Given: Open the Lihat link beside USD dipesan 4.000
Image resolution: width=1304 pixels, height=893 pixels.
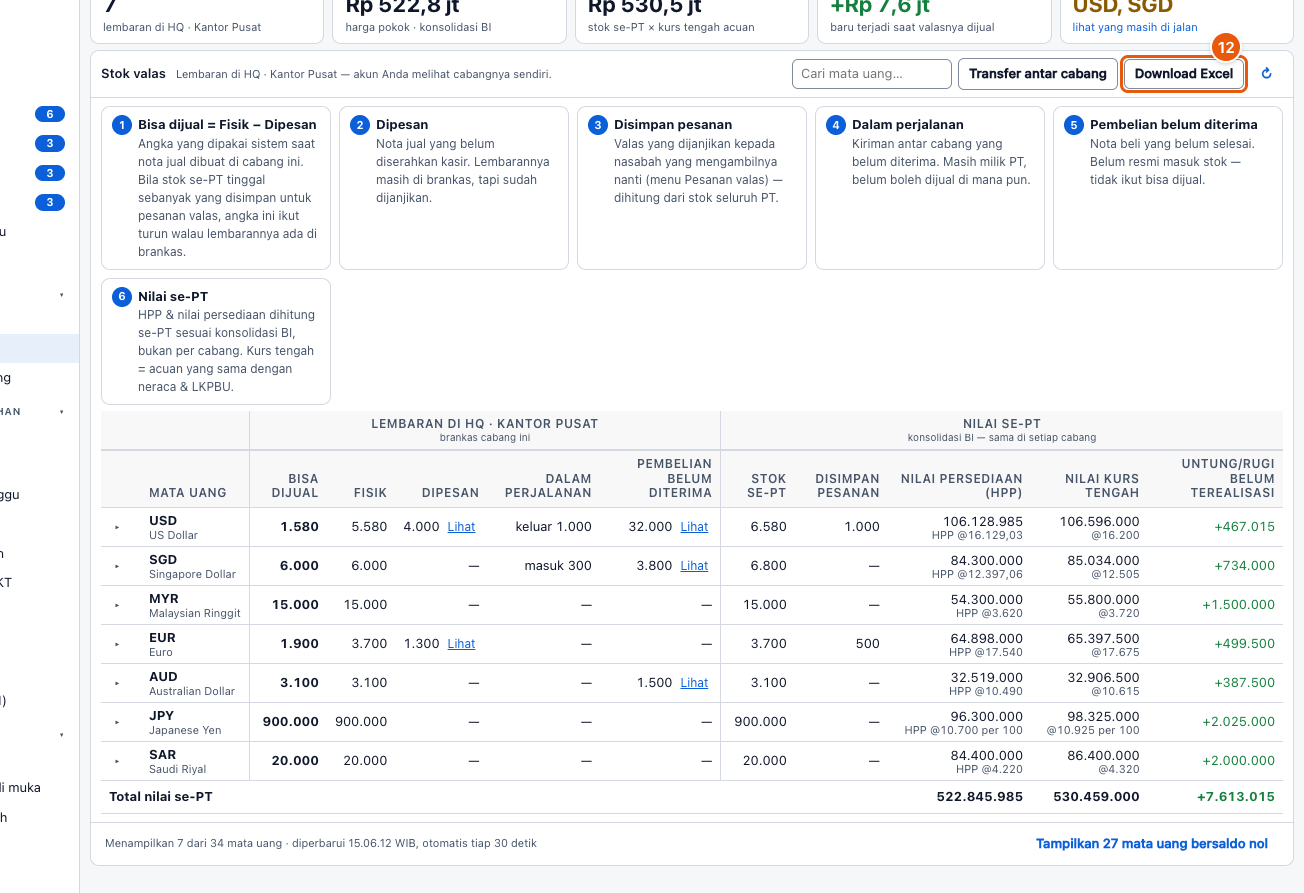Looking at the screenshot, I should click(x=461, y=527).
